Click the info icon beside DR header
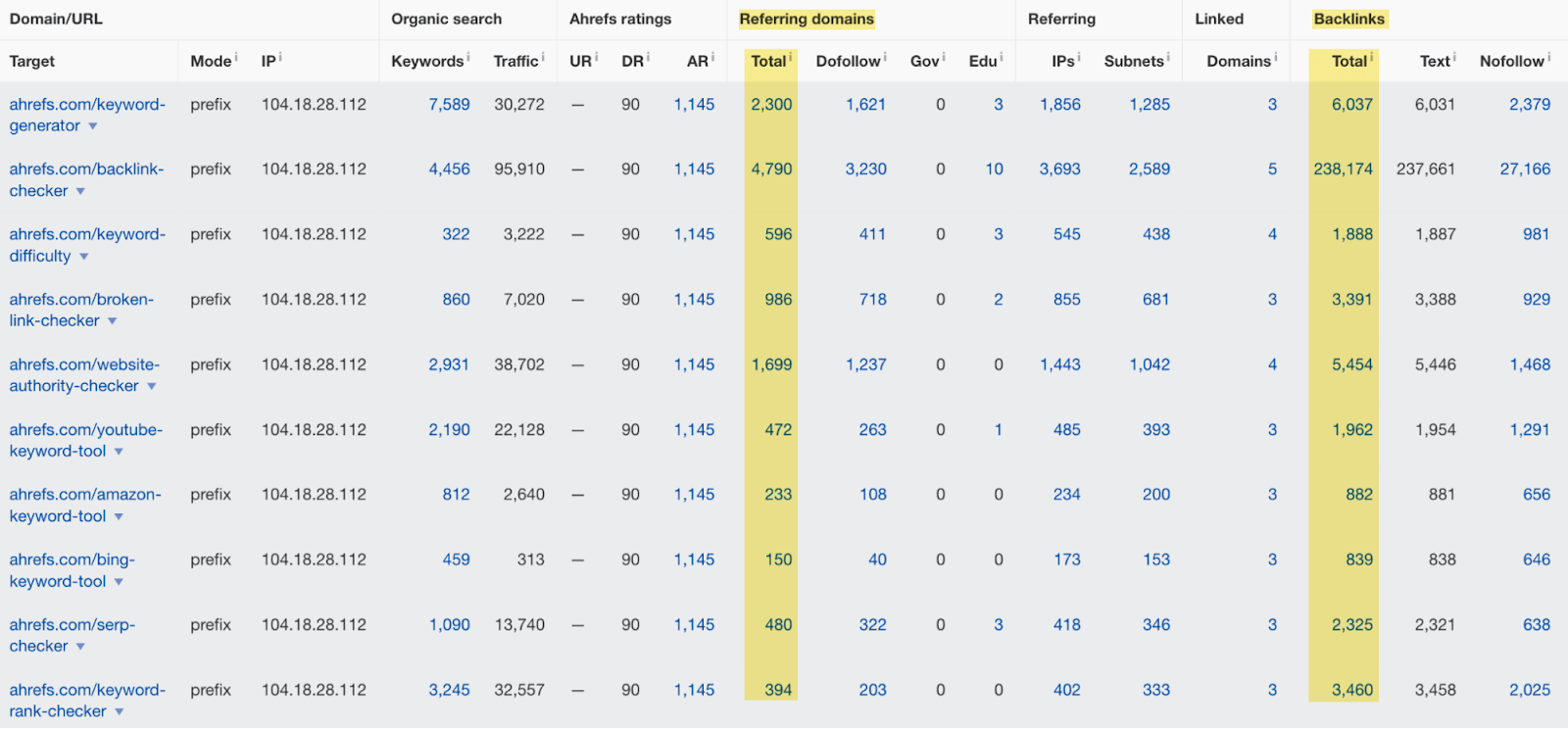 pyautogui.click(x=648, y=57)
